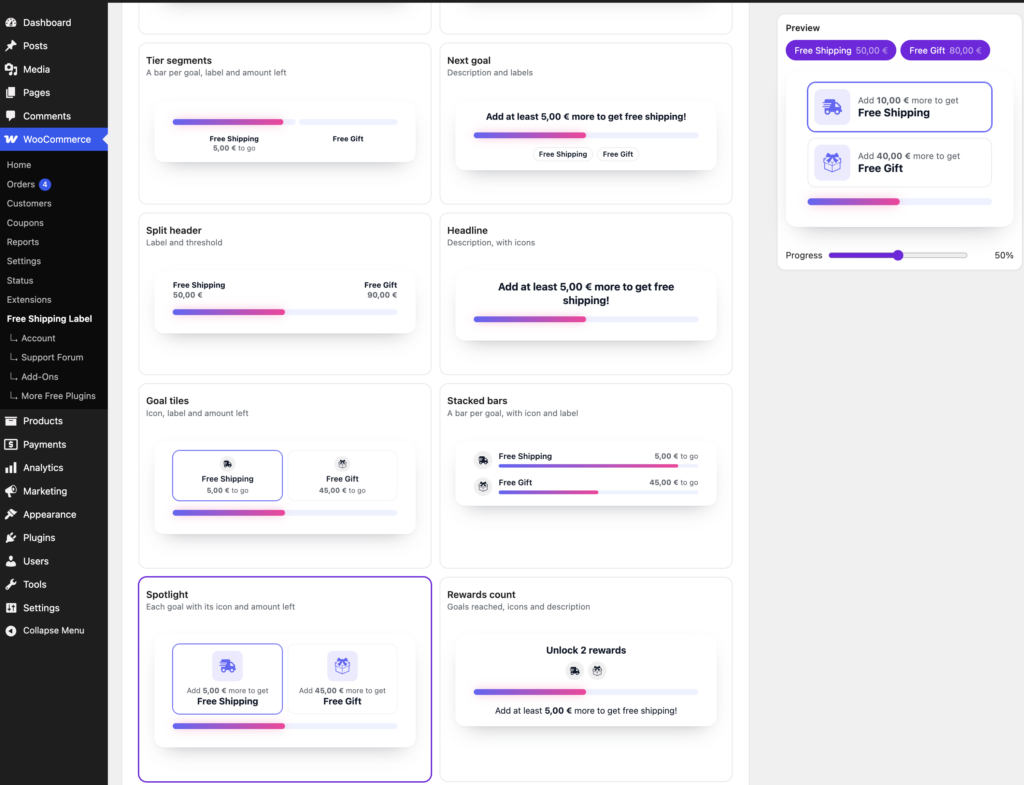Open Free Shipping Label submenu item
1024x785 pixels.
coord(49,319)
